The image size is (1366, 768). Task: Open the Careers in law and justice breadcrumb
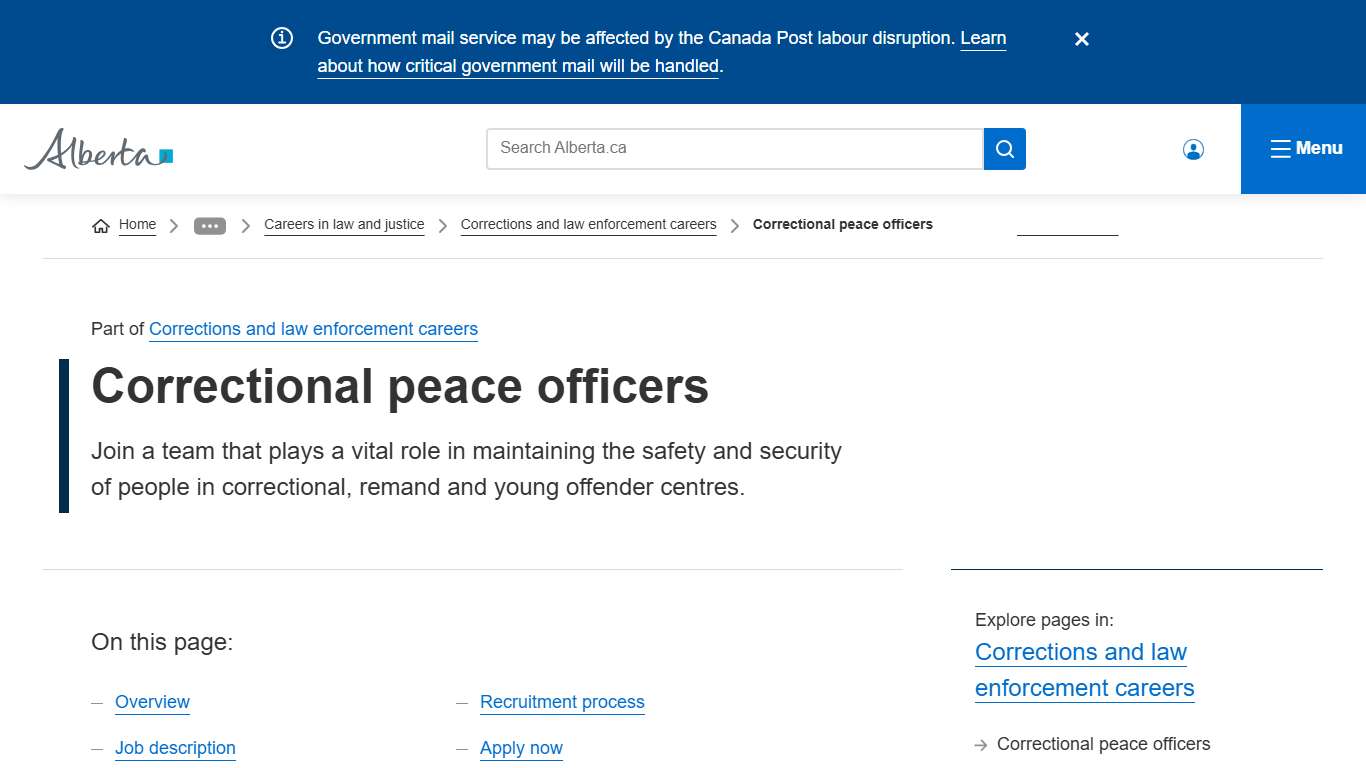[343, 224]
